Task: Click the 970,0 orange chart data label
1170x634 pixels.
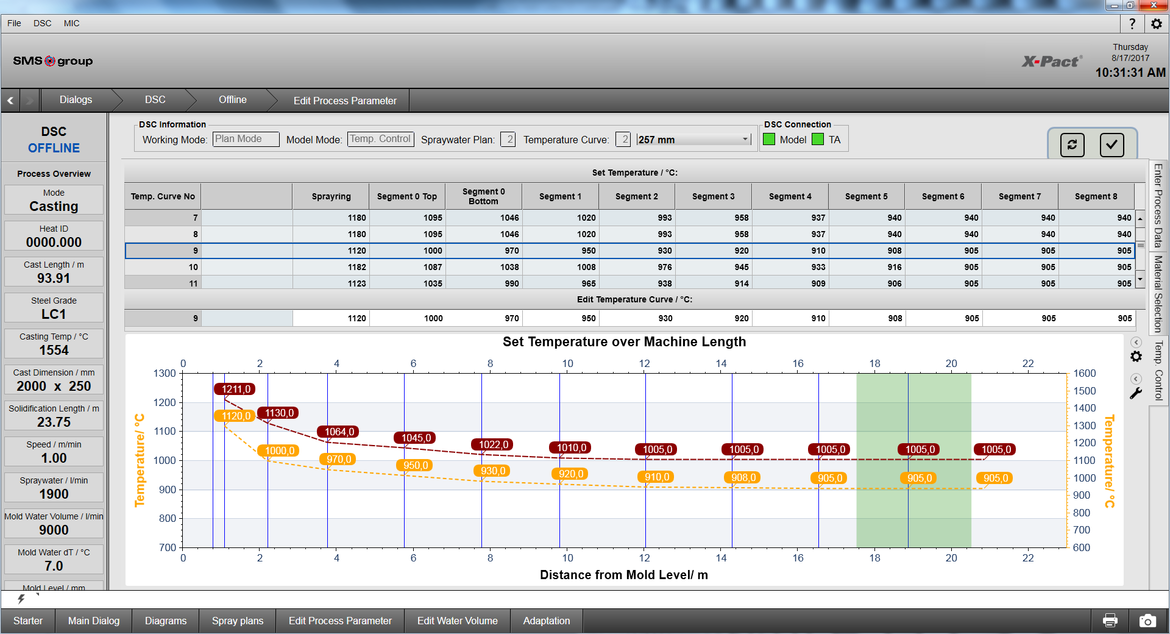Action: tap(339, 459)
